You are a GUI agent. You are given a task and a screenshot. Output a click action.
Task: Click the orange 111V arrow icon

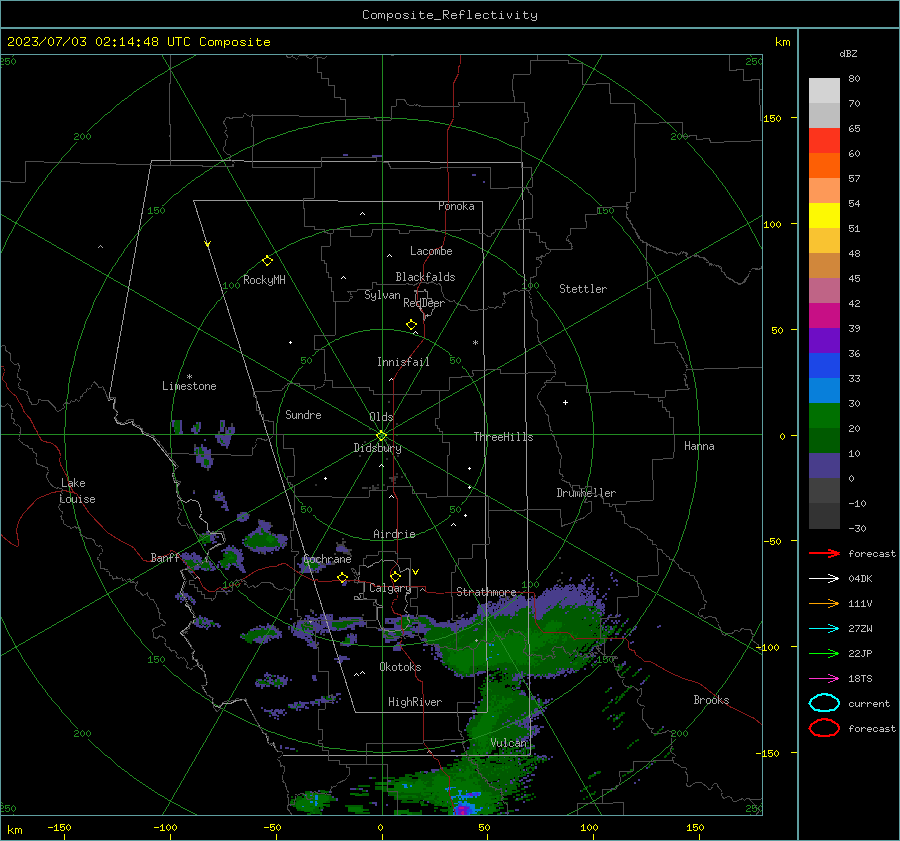(x=824, y=603)
